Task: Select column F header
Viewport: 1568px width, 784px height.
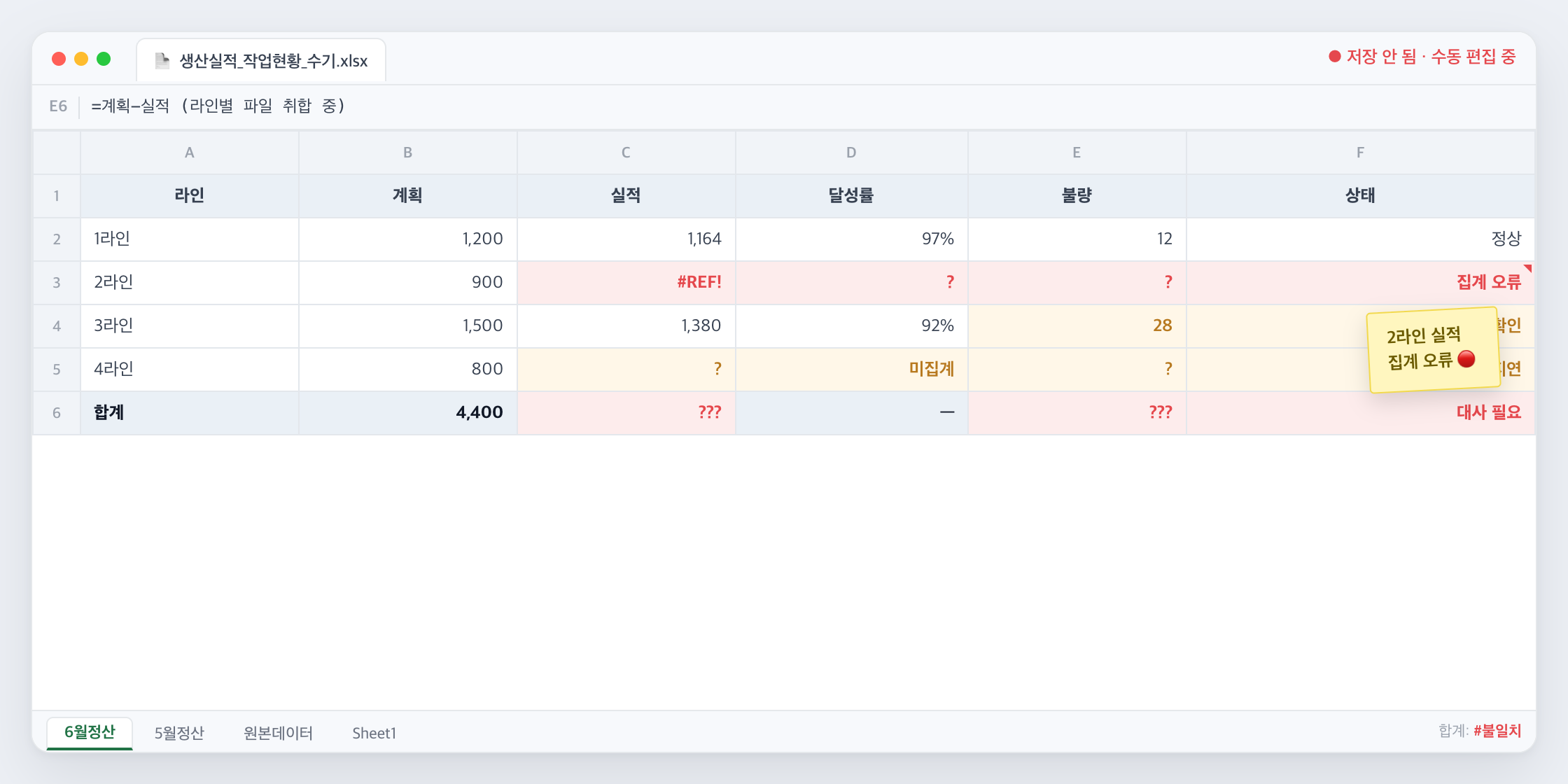Action: coord(1361,153)
